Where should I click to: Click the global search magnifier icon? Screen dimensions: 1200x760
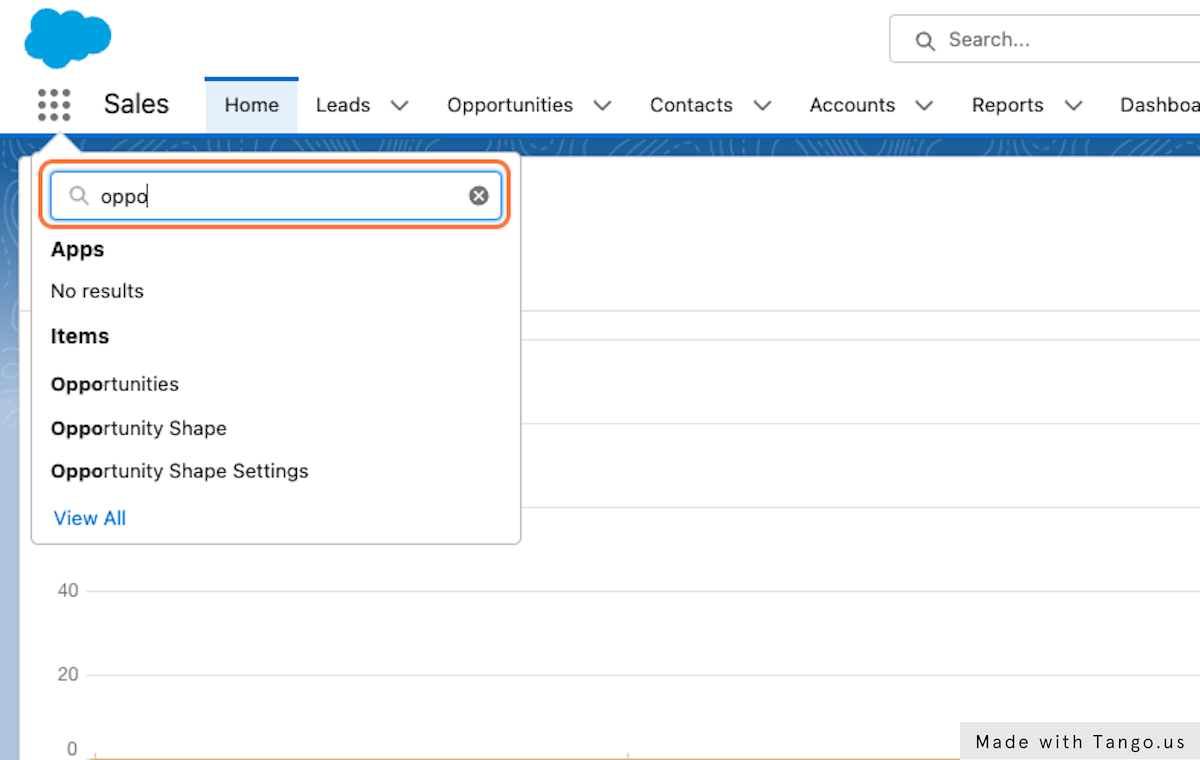point(925,41)
